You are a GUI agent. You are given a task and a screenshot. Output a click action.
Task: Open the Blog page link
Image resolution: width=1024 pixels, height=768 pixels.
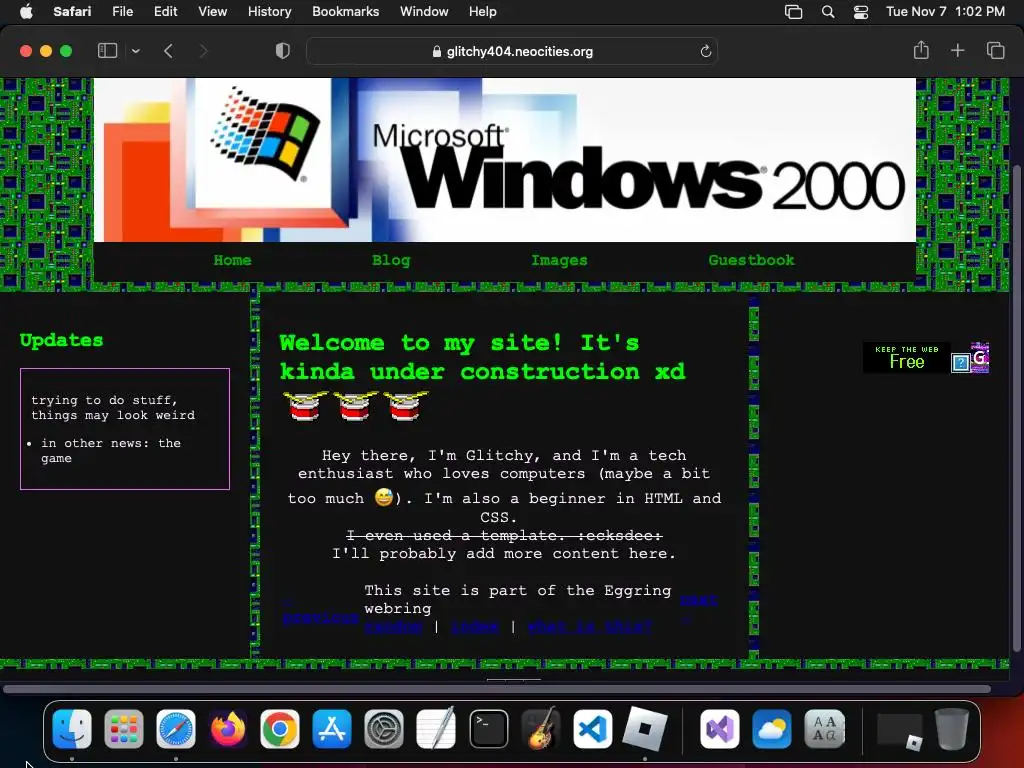[x=391, y=260]
